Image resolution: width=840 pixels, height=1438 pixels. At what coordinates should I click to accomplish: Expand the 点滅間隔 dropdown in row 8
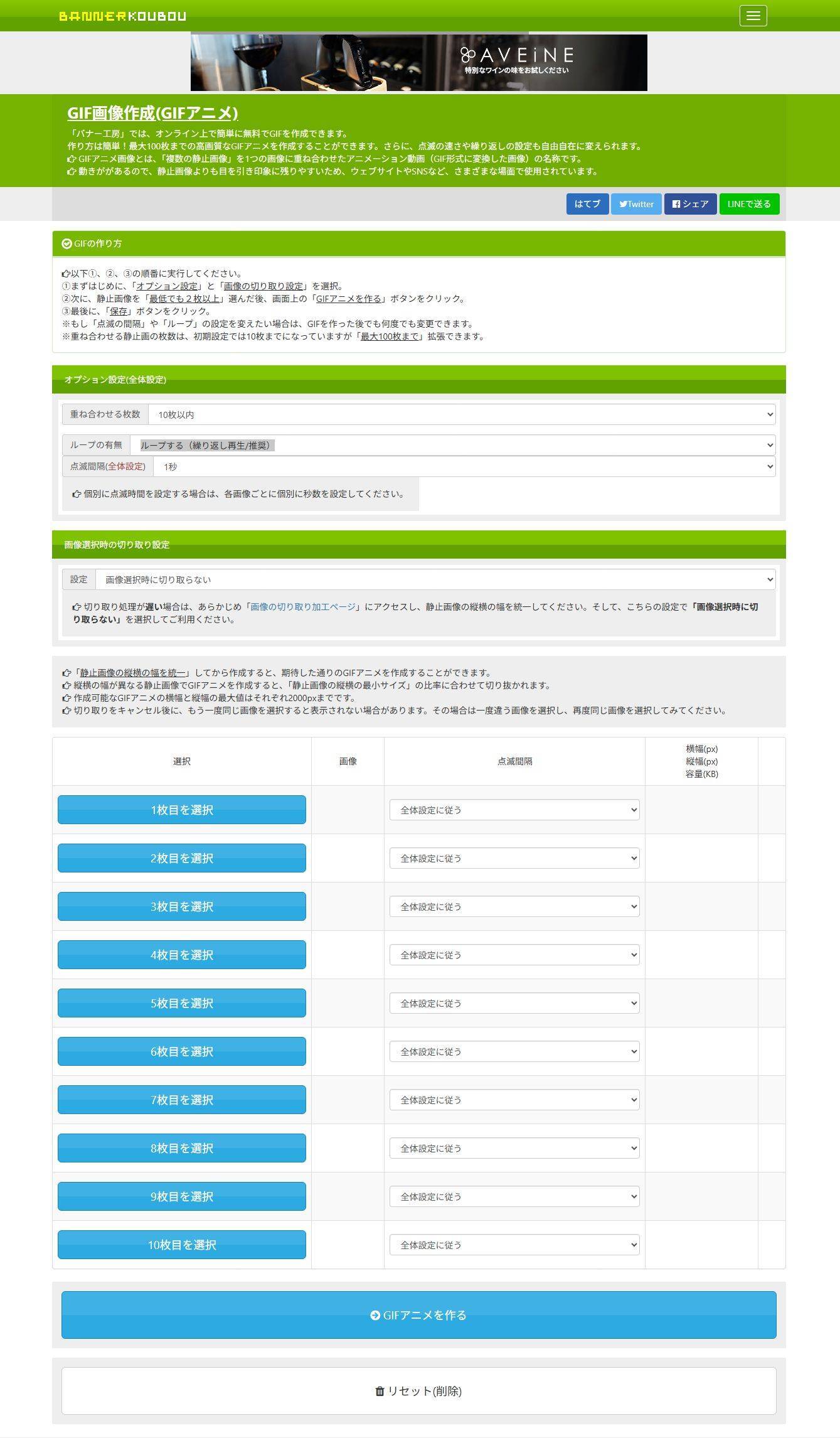tap(514, 1148)
